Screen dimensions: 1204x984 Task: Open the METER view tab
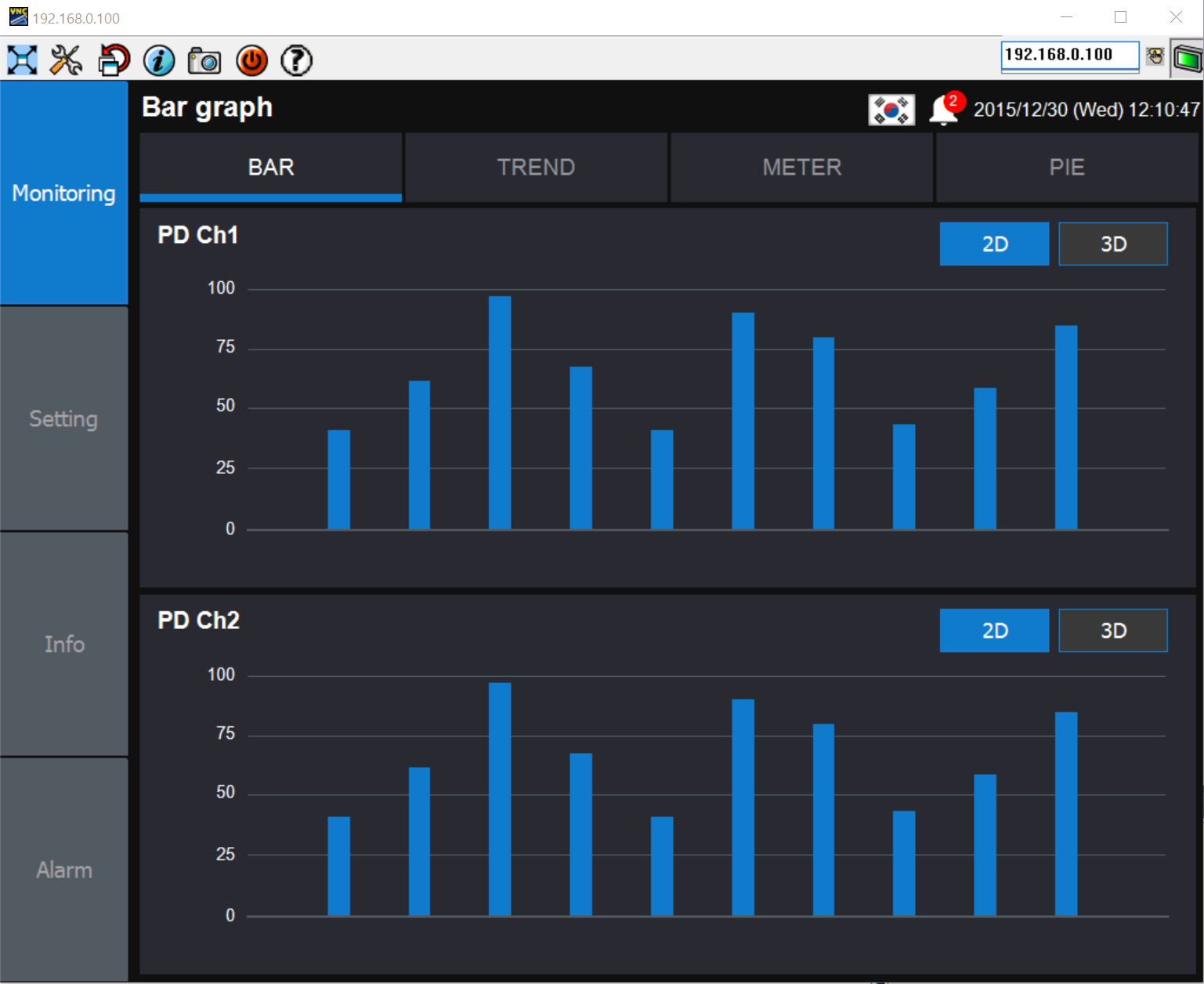801,167
